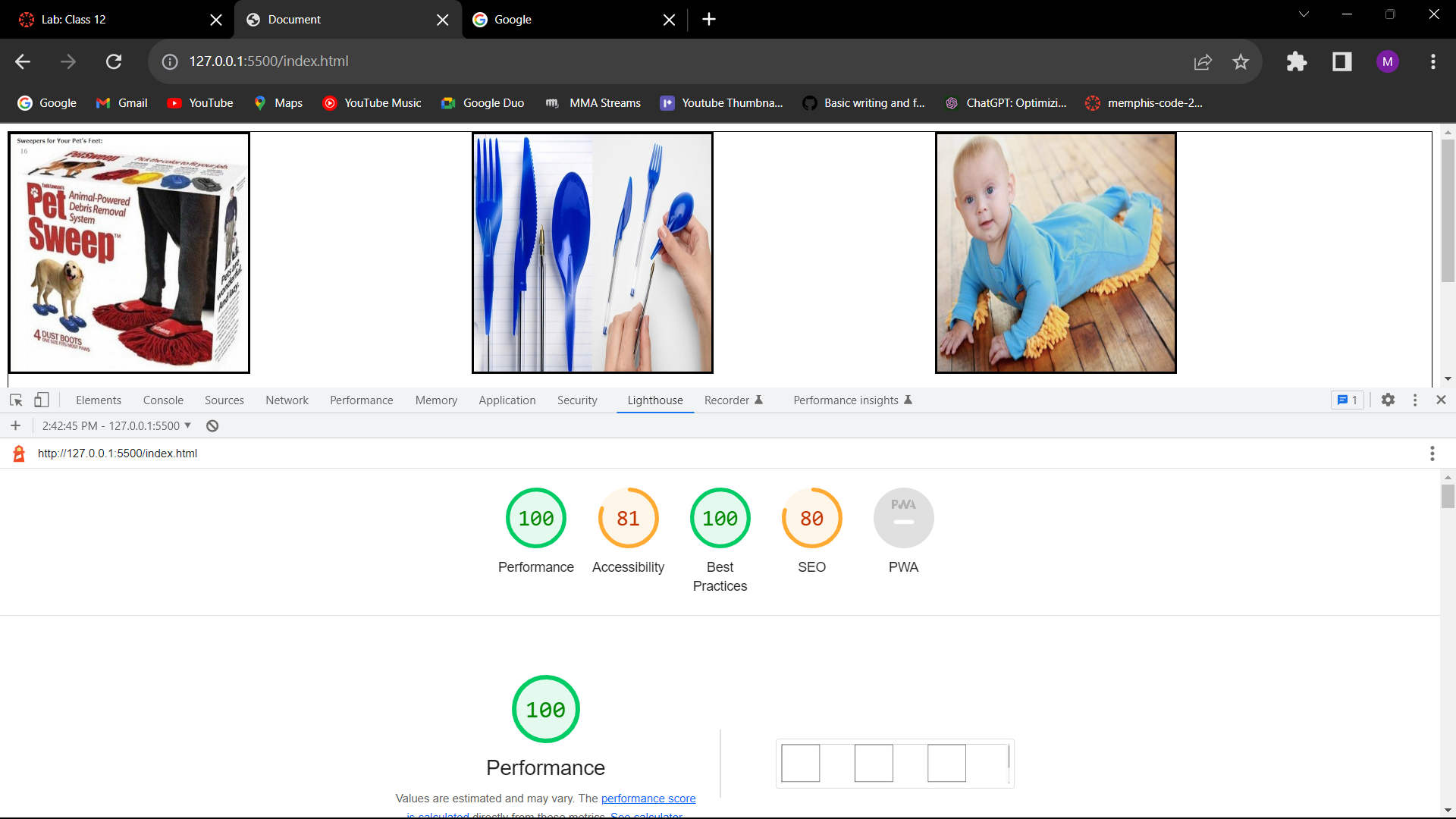
Task: Click the baby mop outfit image
Action: pos(1056,253)
